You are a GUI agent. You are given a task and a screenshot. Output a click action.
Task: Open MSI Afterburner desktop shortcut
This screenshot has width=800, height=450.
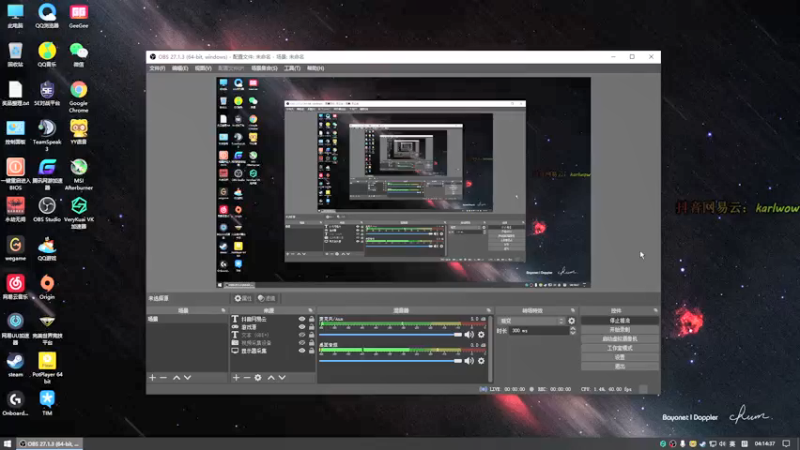pos(78,174)
